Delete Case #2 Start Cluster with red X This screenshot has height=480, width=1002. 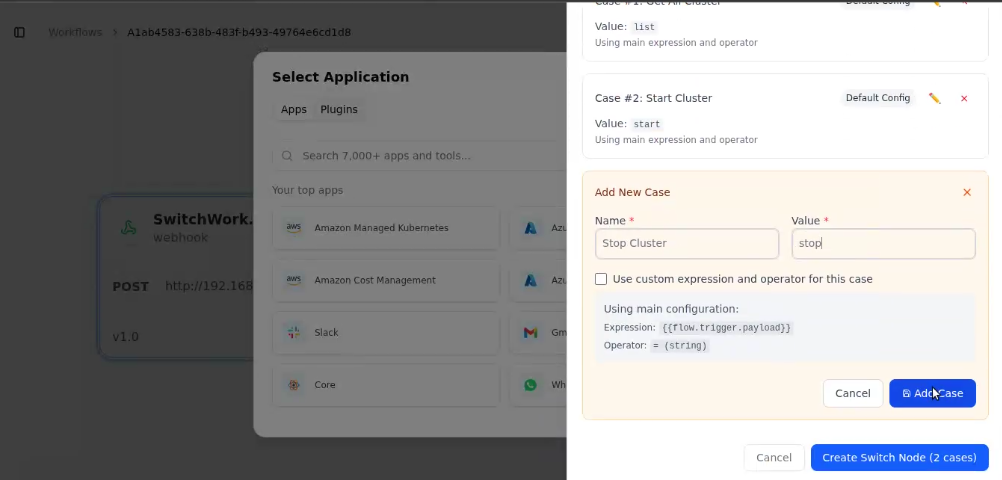pos(964,98)
